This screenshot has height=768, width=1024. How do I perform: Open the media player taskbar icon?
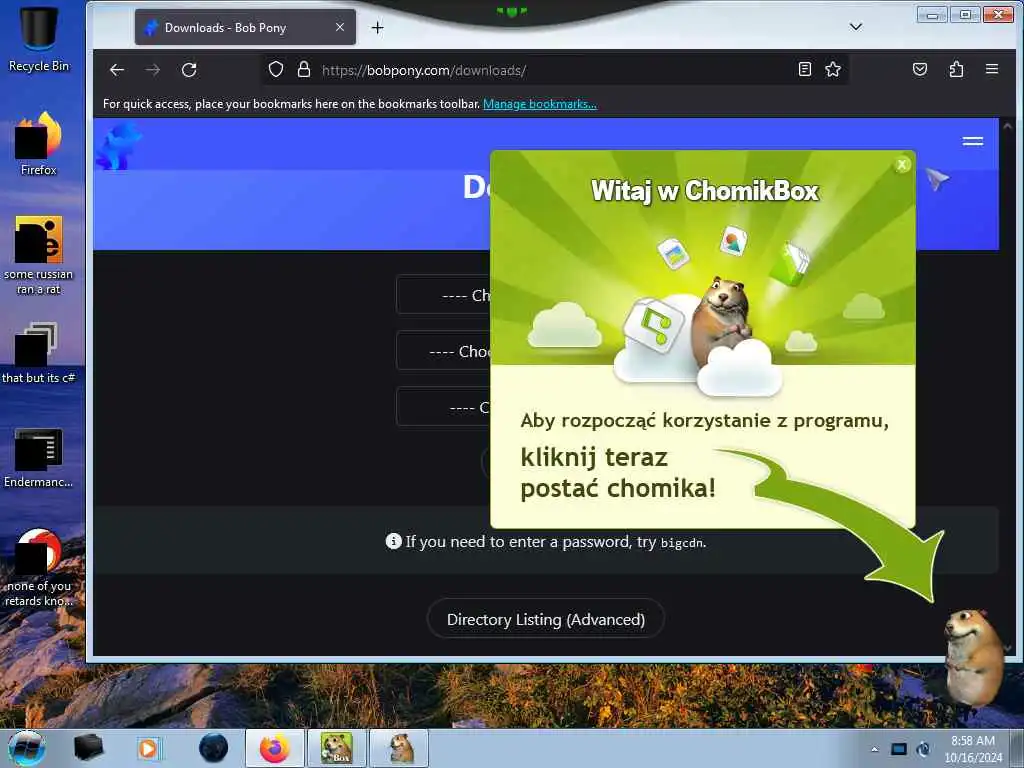coord(148,748)
